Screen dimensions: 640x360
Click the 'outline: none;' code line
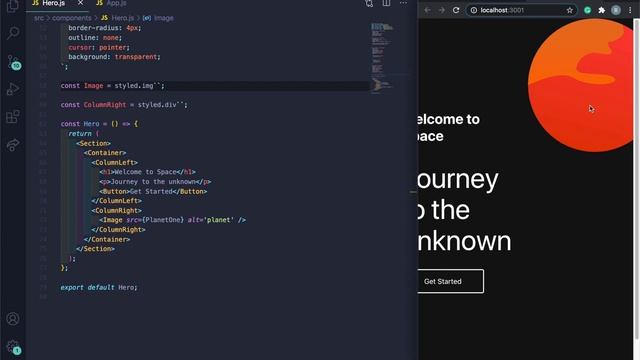[x=95, y=38]
